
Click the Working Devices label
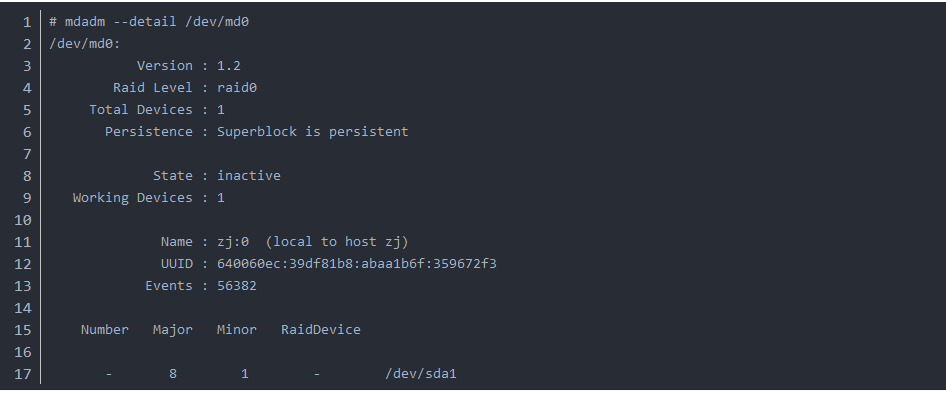tap(133, 198)
